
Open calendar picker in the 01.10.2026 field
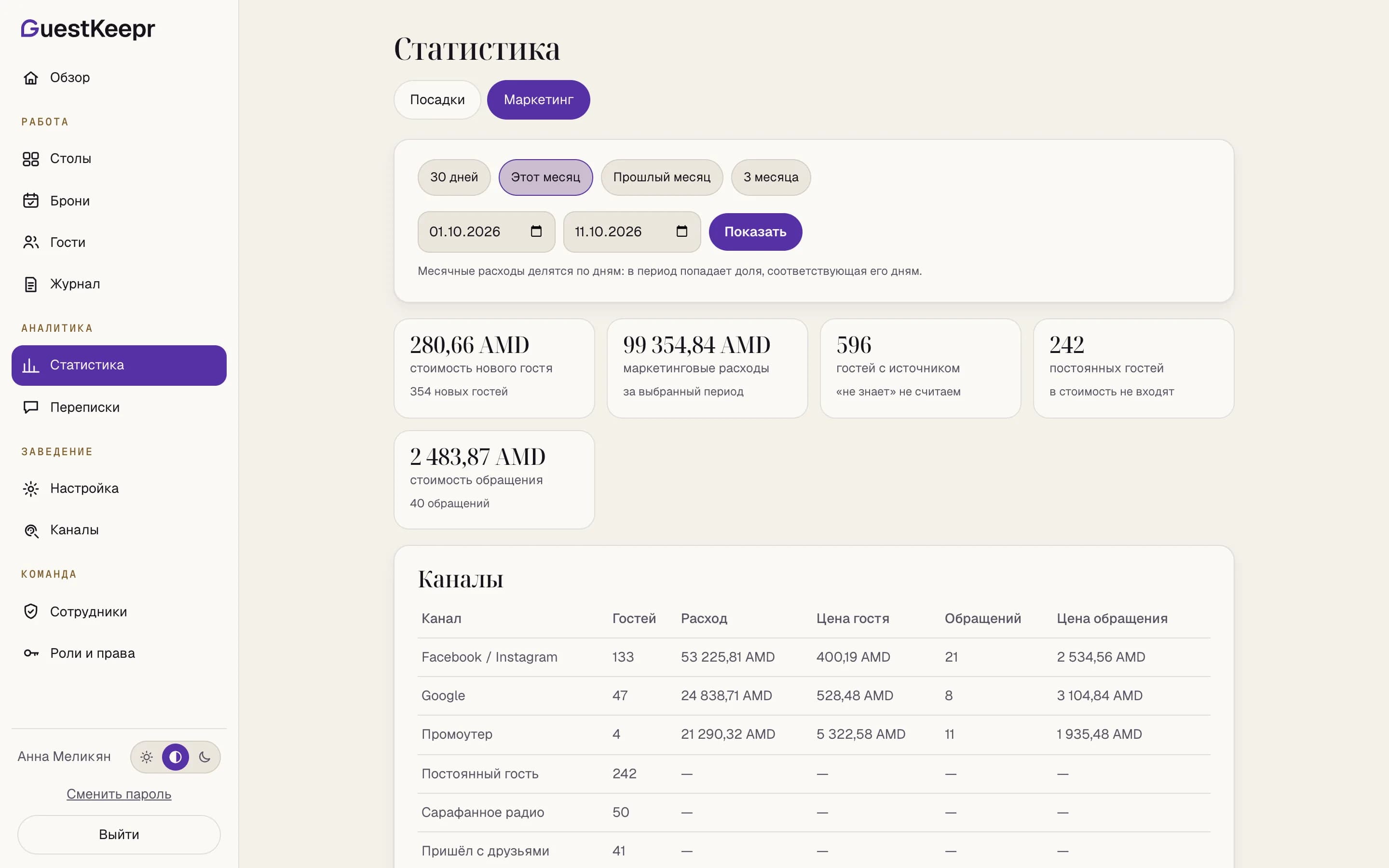(536, 231)
